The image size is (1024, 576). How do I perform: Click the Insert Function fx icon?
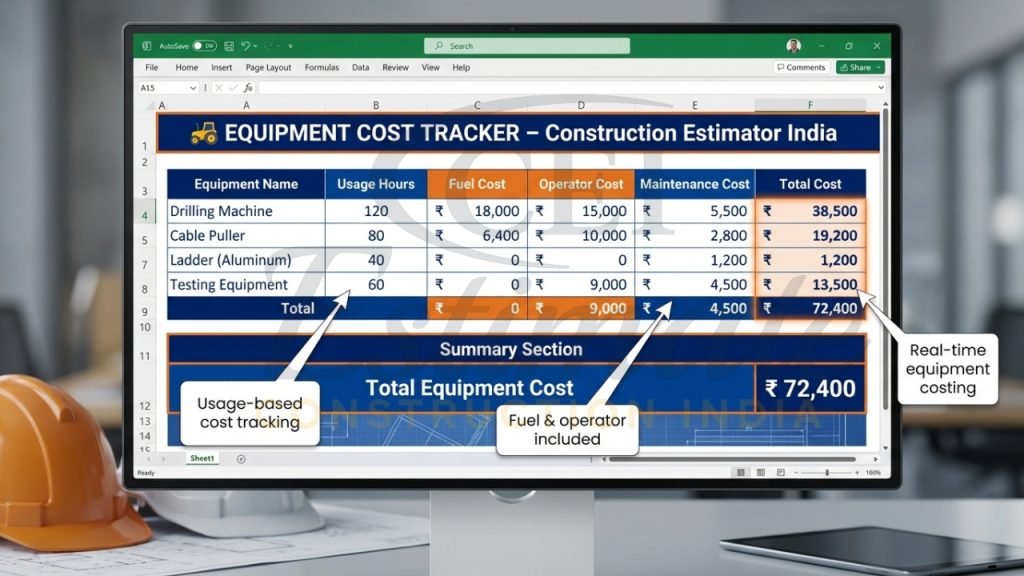tap(248, 88)
